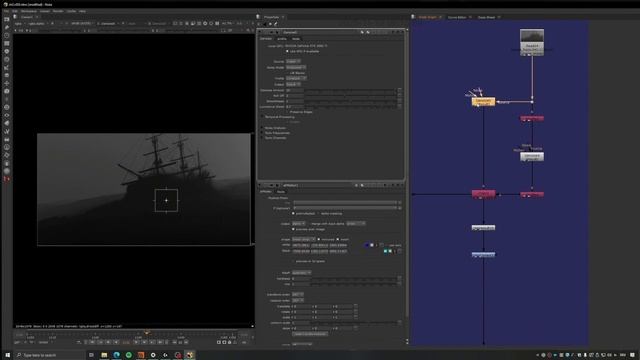Image resolution: width=640 pixels, height=360 pixels.
Task: Open the Color nodes toolbar menu
Action: pyautogui.click(x=7, y=51)
